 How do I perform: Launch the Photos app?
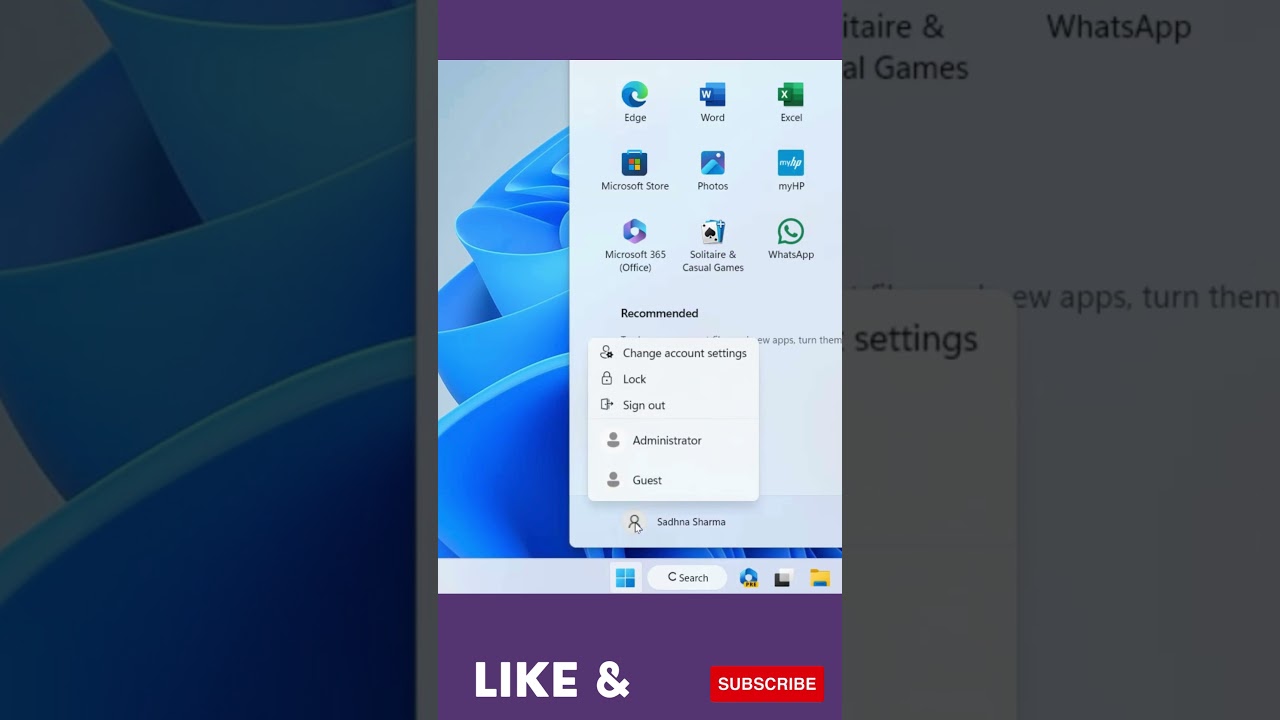tap(712, 170)
